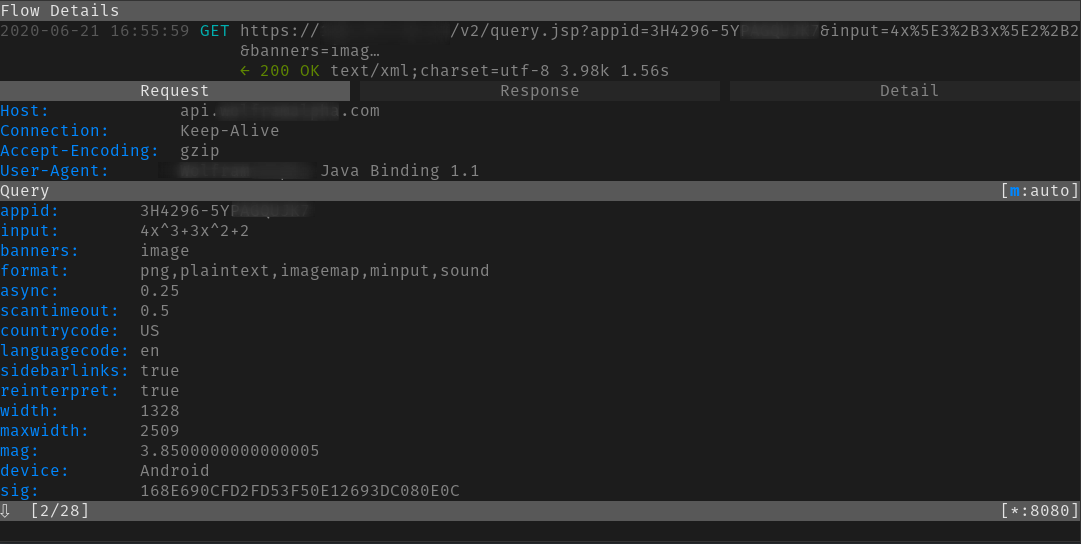1081x544 pixels.
Task: Select the sidebarlinks true value
Action: pyautogui.click(x=159, y=371)
